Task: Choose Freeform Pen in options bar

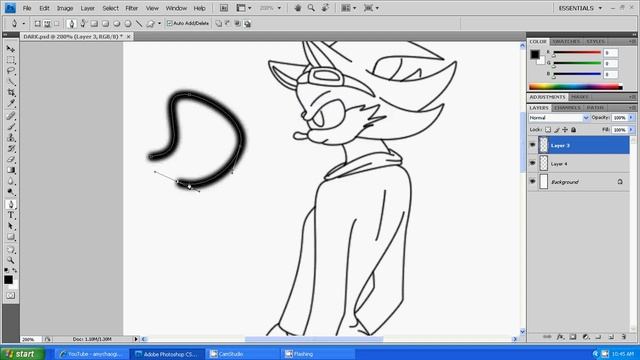Action: coord(83,24)
